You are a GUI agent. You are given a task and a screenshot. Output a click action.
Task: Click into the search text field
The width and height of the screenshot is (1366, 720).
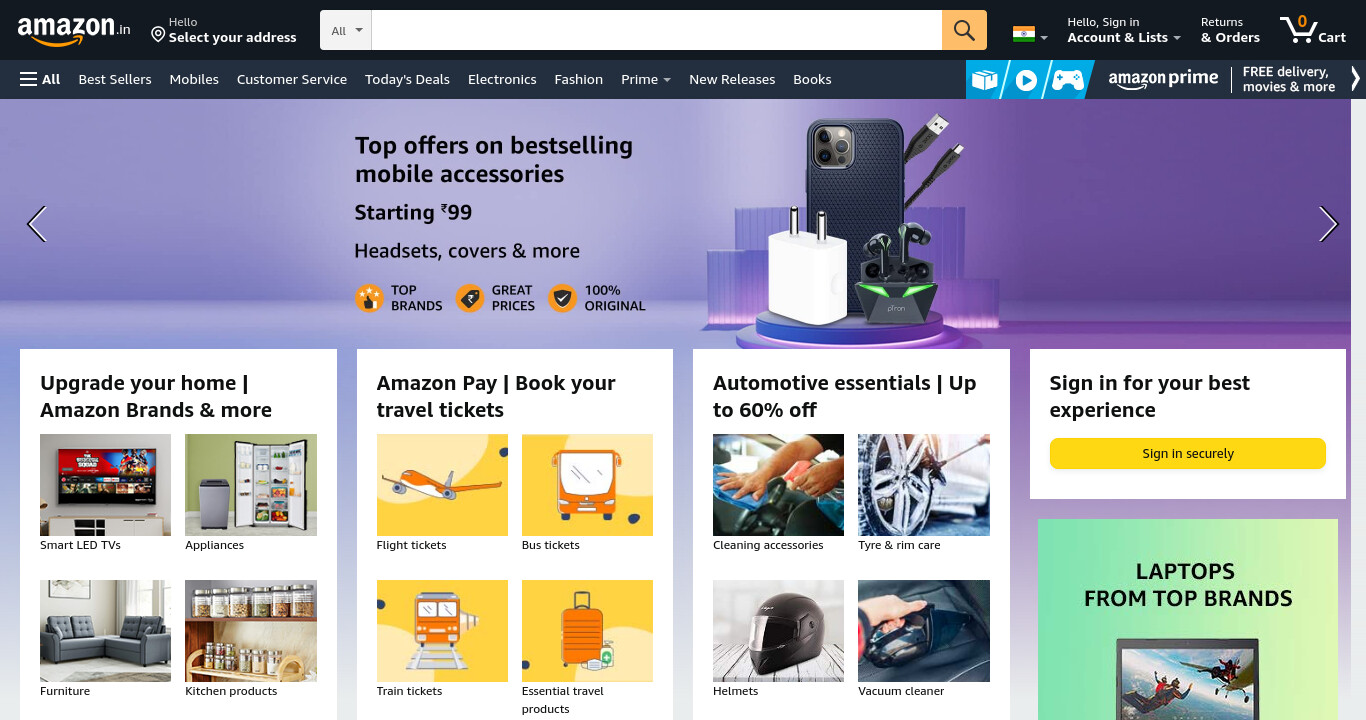click(x=656, y=30)
